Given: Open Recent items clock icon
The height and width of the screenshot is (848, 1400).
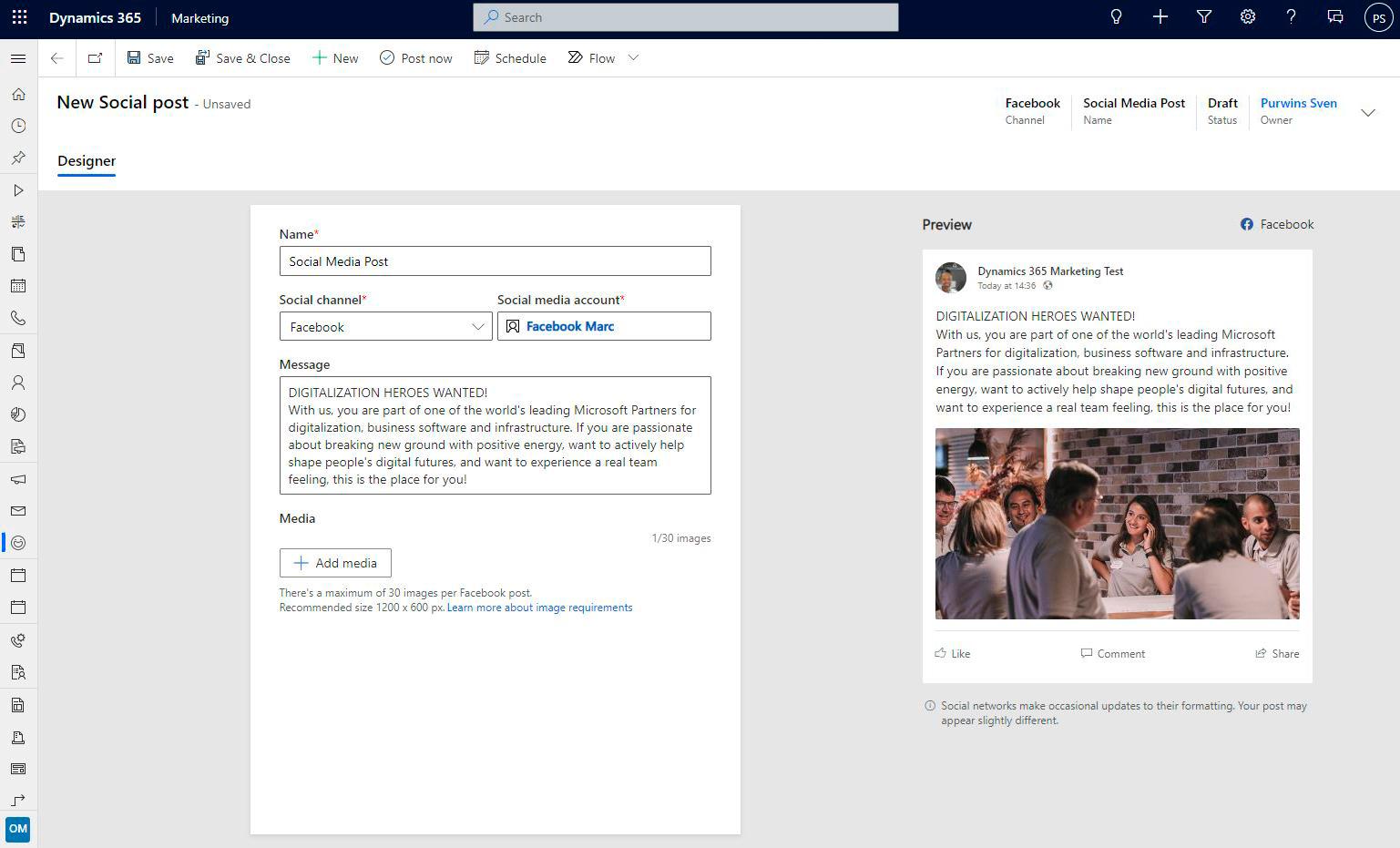Looking at the screenshot, I should (18, 126).
